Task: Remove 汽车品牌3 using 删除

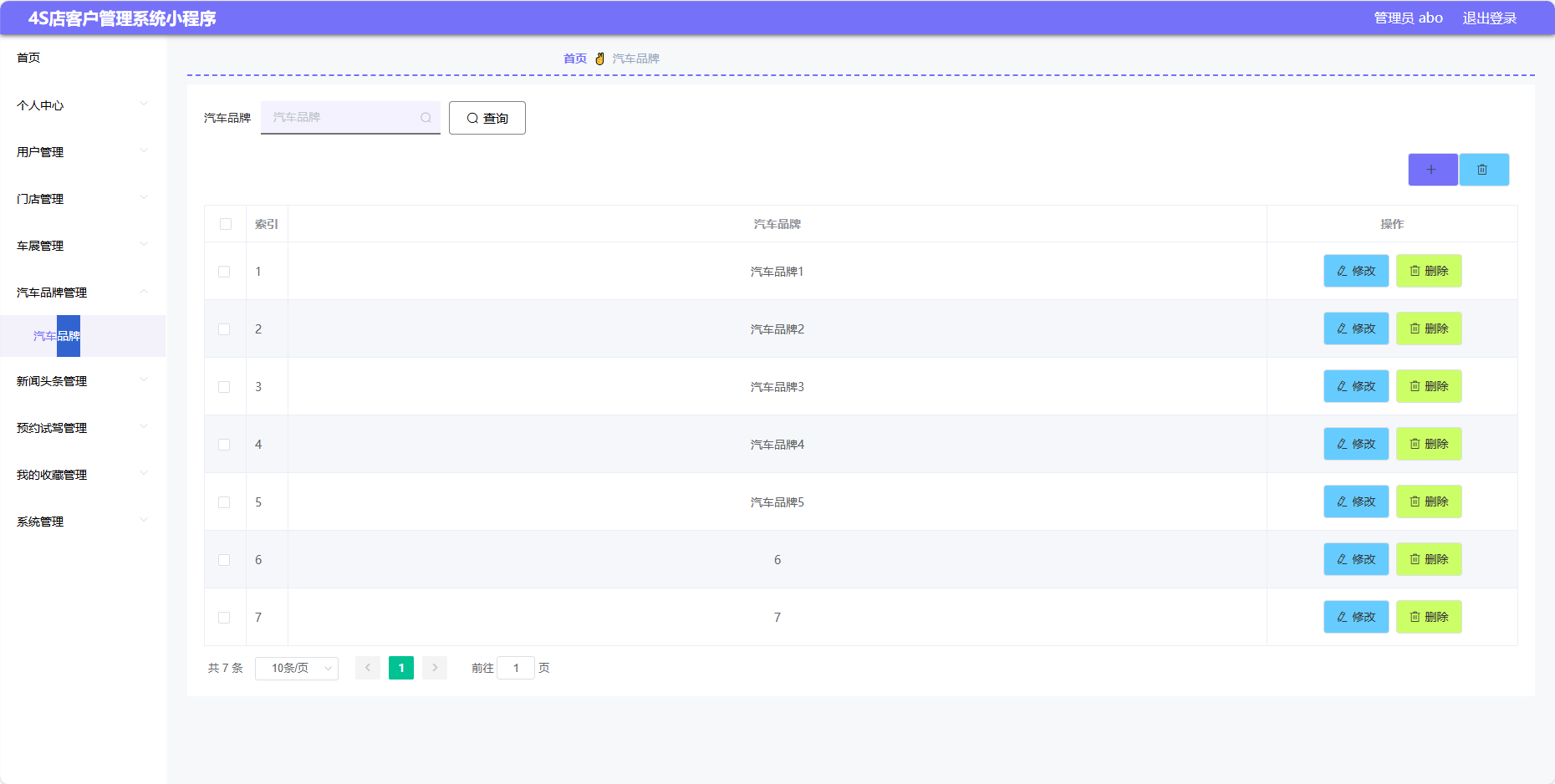Action: tap(1429, 386)
